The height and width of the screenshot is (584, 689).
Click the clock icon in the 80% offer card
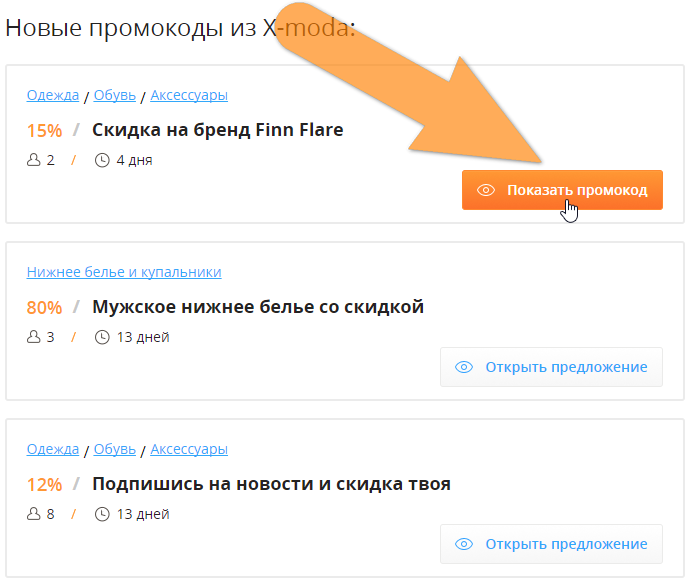(102, 337)
